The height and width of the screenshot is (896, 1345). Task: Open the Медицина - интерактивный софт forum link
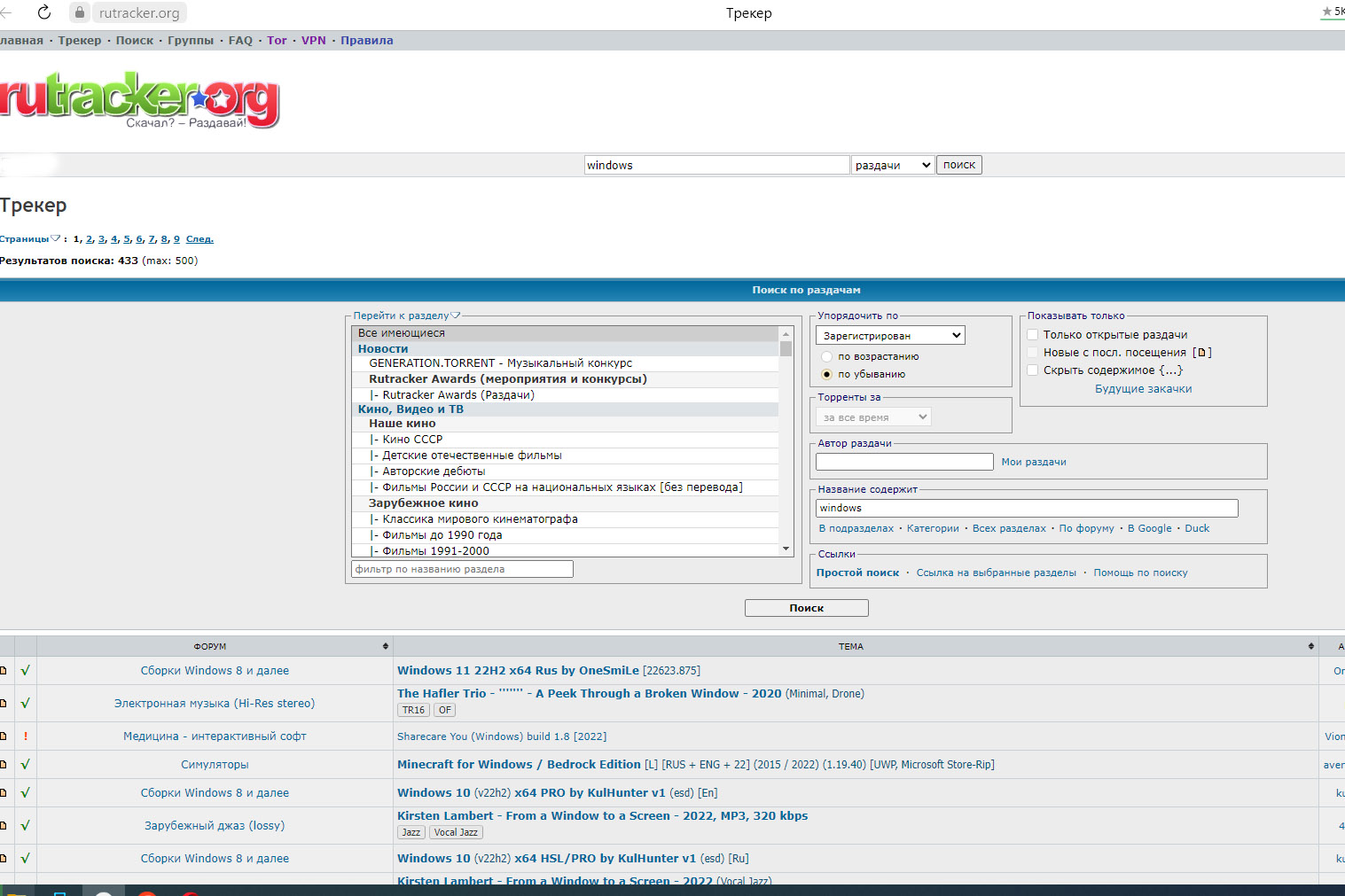pos(215,736)
